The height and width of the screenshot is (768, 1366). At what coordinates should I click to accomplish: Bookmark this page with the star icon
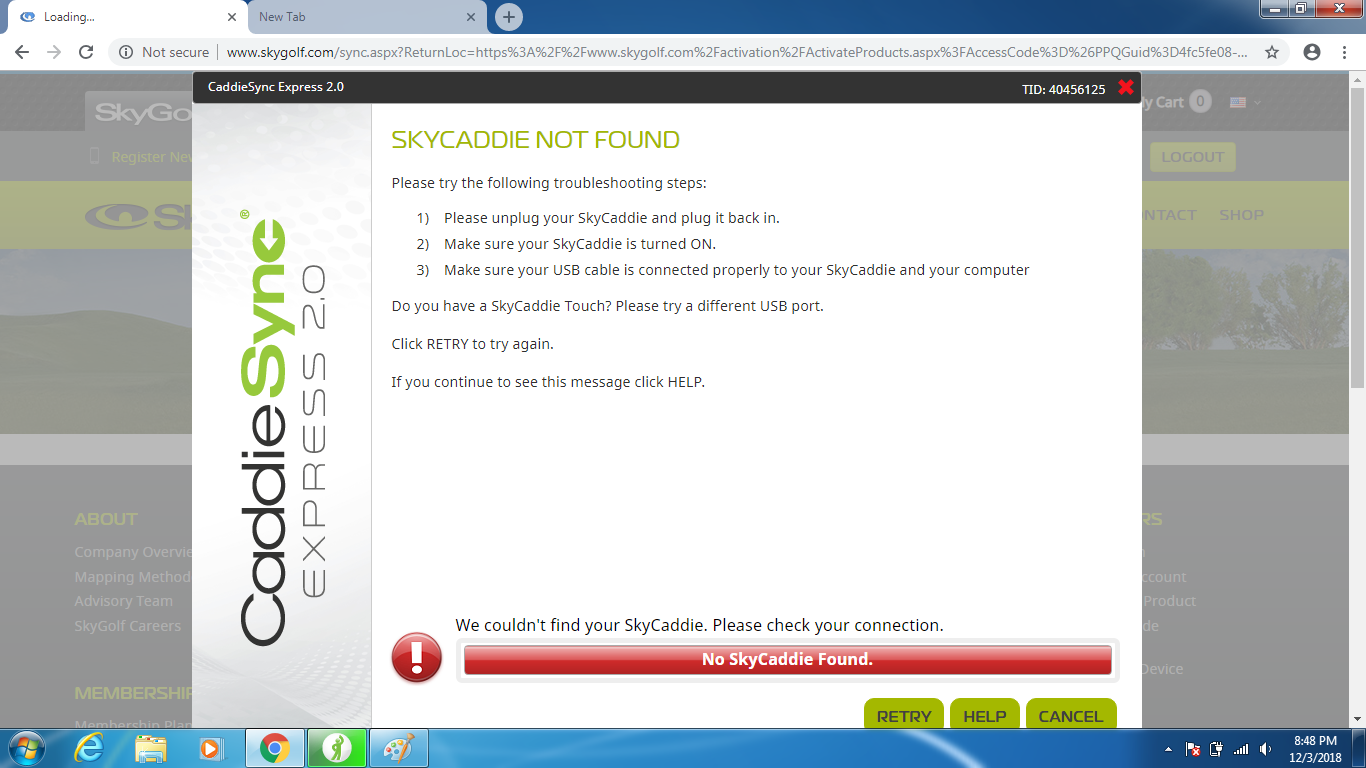click(1272, 52)
